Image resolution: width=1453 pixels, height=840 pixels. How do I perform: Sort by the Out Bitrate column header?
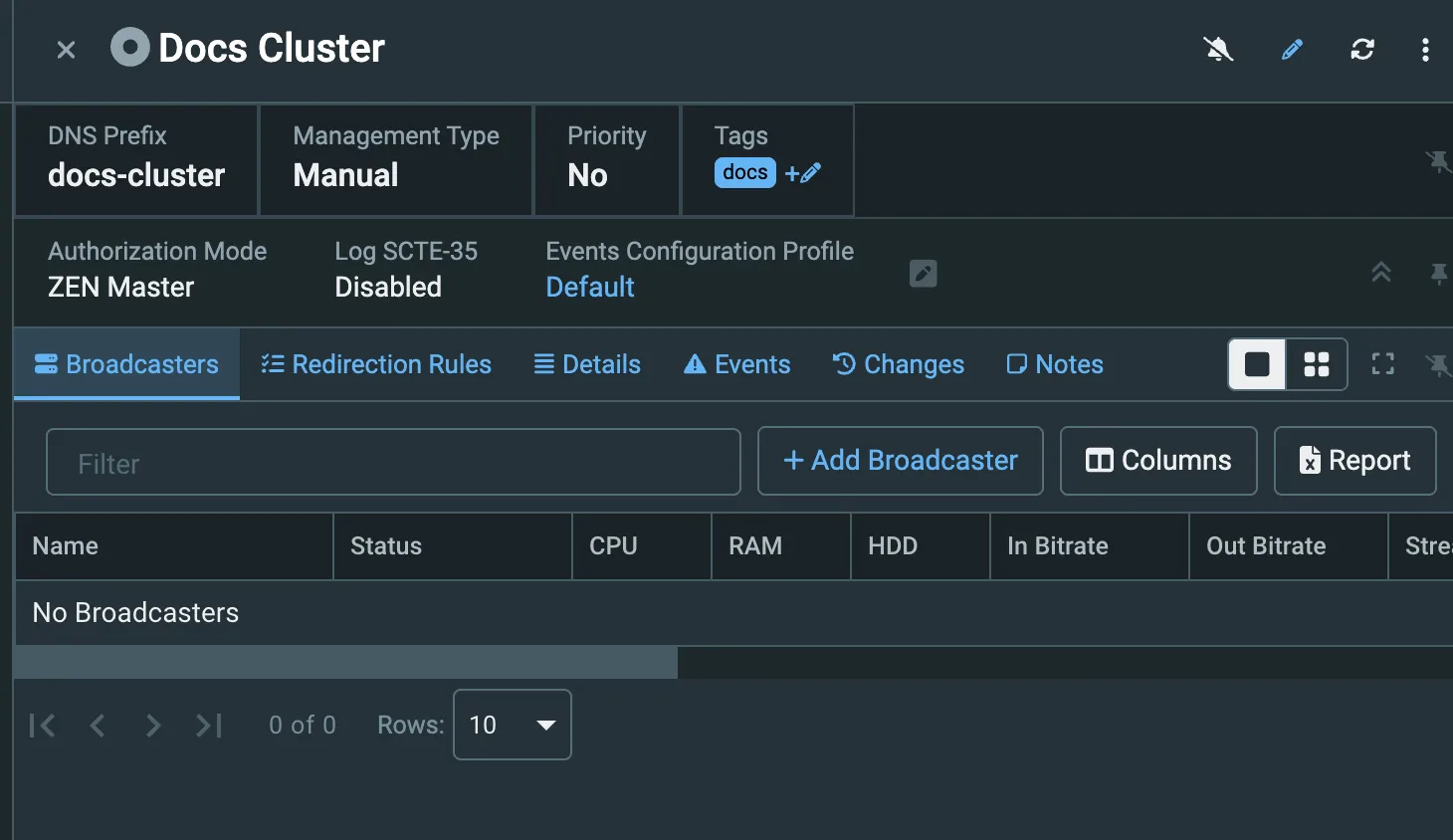[x=1289, y=546]
